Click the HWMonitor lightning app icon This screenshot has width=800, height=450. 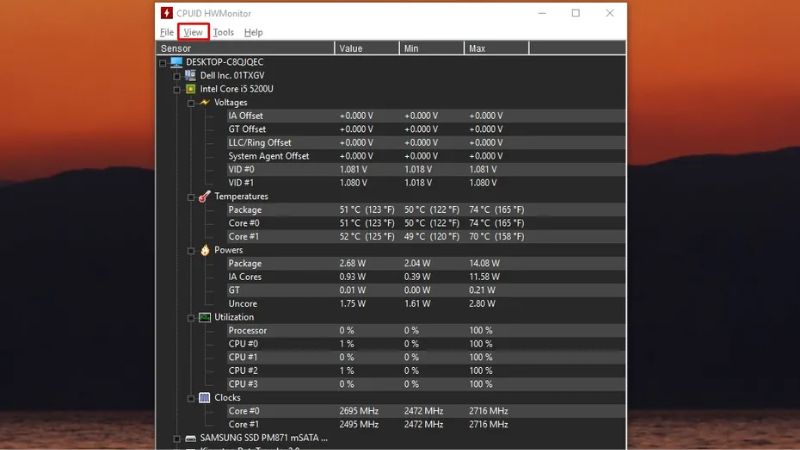click(166, 13)
